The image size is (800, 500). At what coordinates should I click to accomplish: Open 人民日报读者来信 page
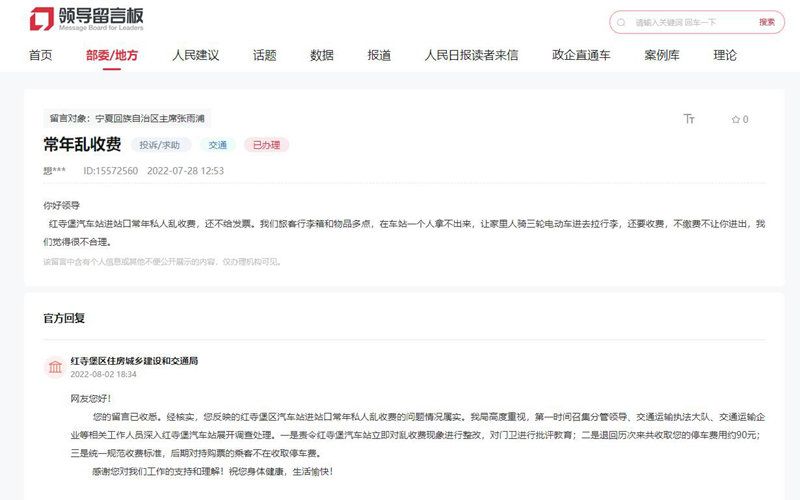[x=471, y=56]
